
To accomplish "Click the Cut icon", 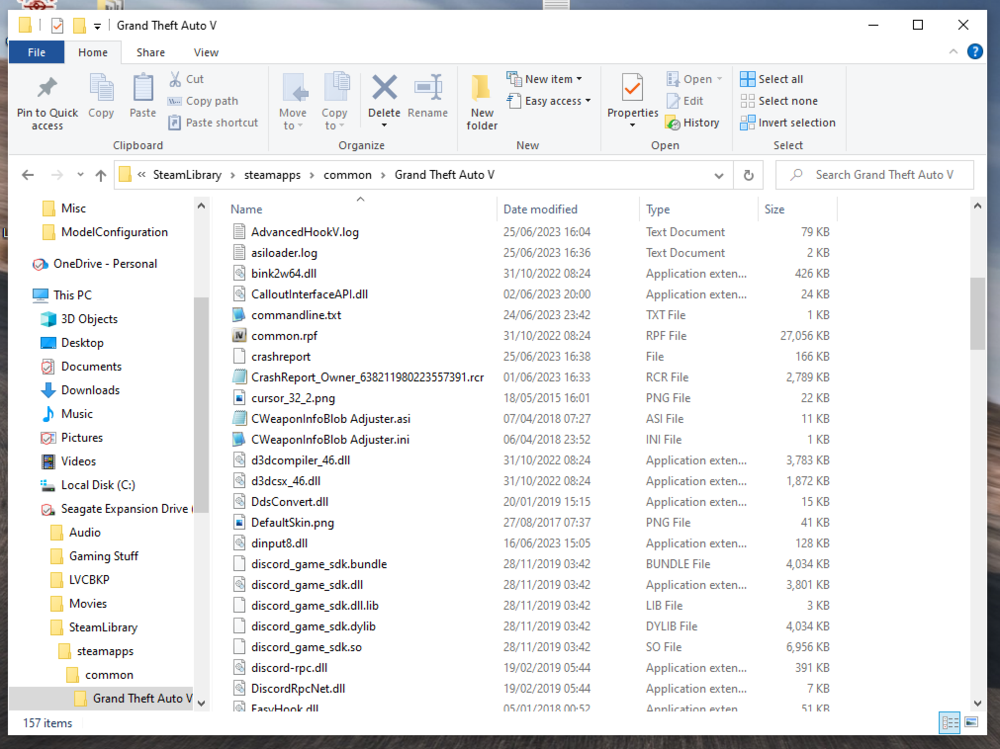I will click(176, 77).
